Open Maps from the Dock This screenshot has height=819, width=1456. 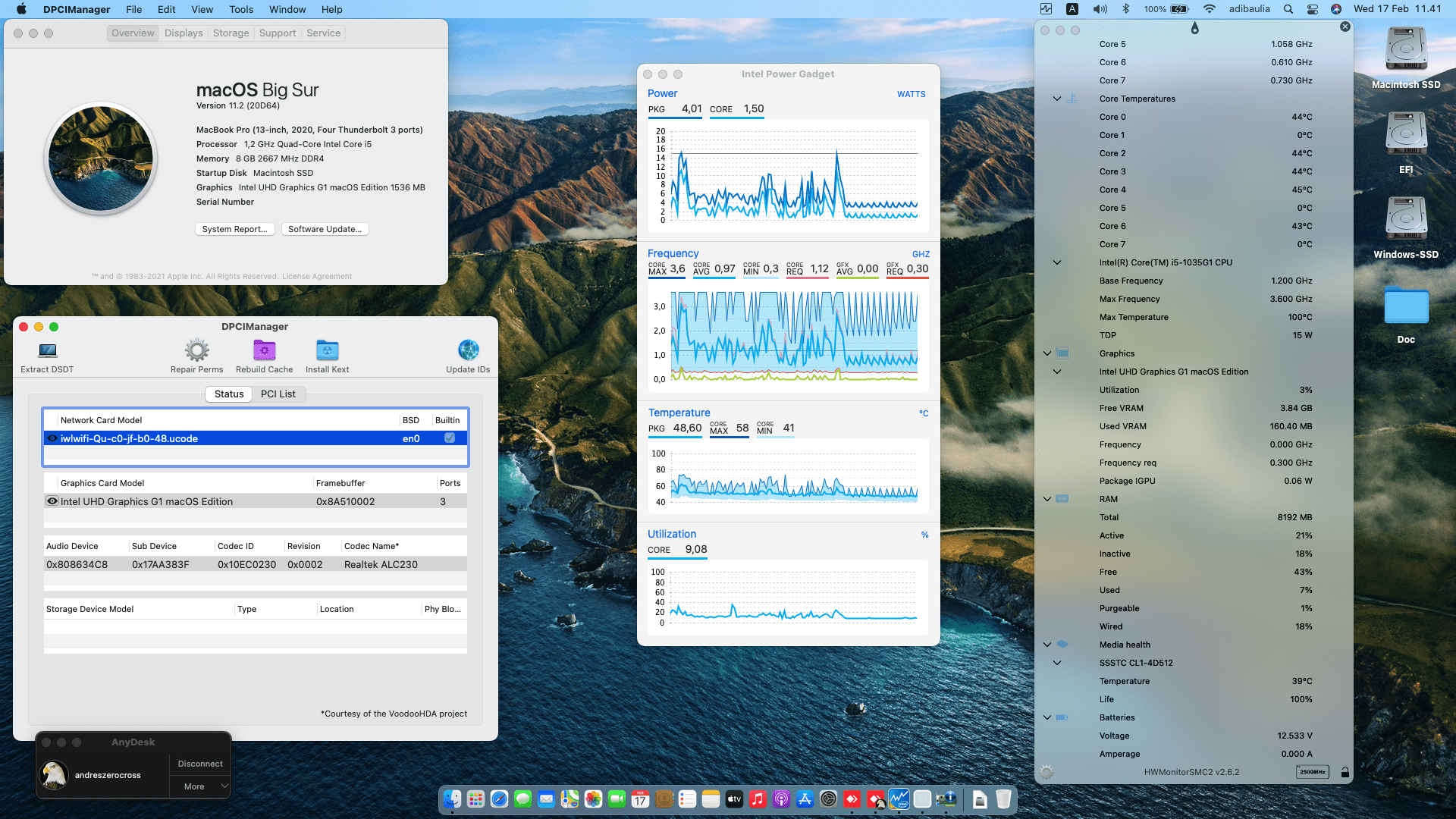tap(570, 799)
